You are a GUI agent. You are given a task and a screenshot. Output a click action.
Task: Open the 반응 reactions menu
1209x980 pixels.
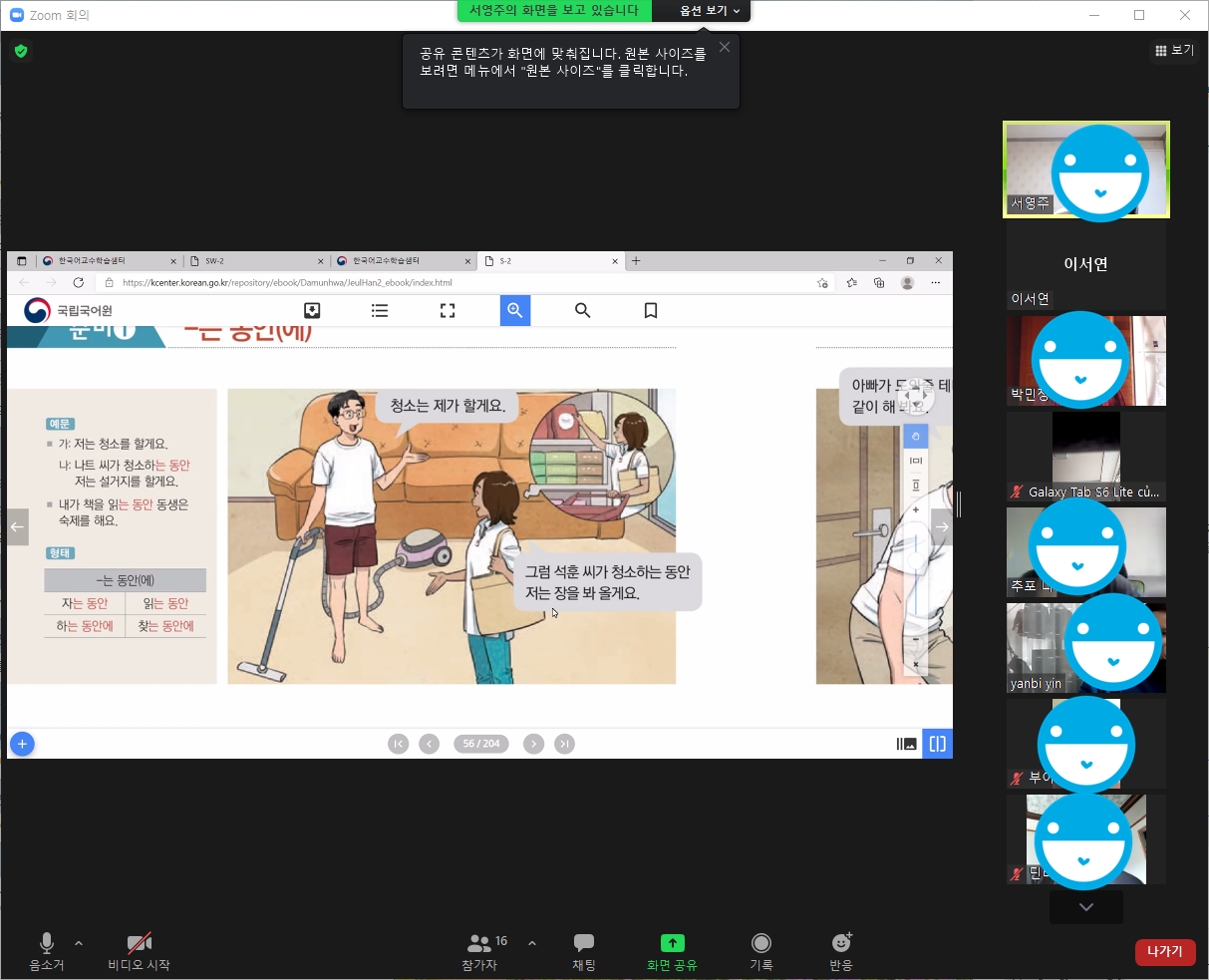coord(841,951)
